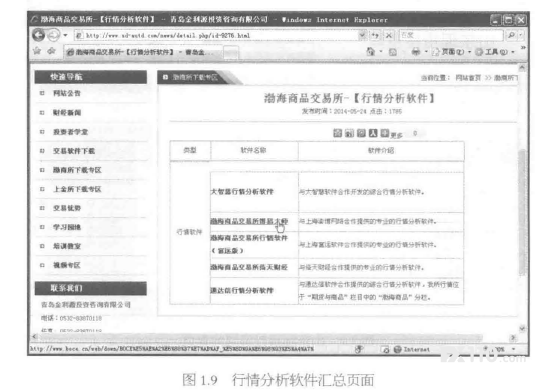Click the 软件名称 table header cell
This screenshot has width=555, height=391.
[x=254, y=150]
